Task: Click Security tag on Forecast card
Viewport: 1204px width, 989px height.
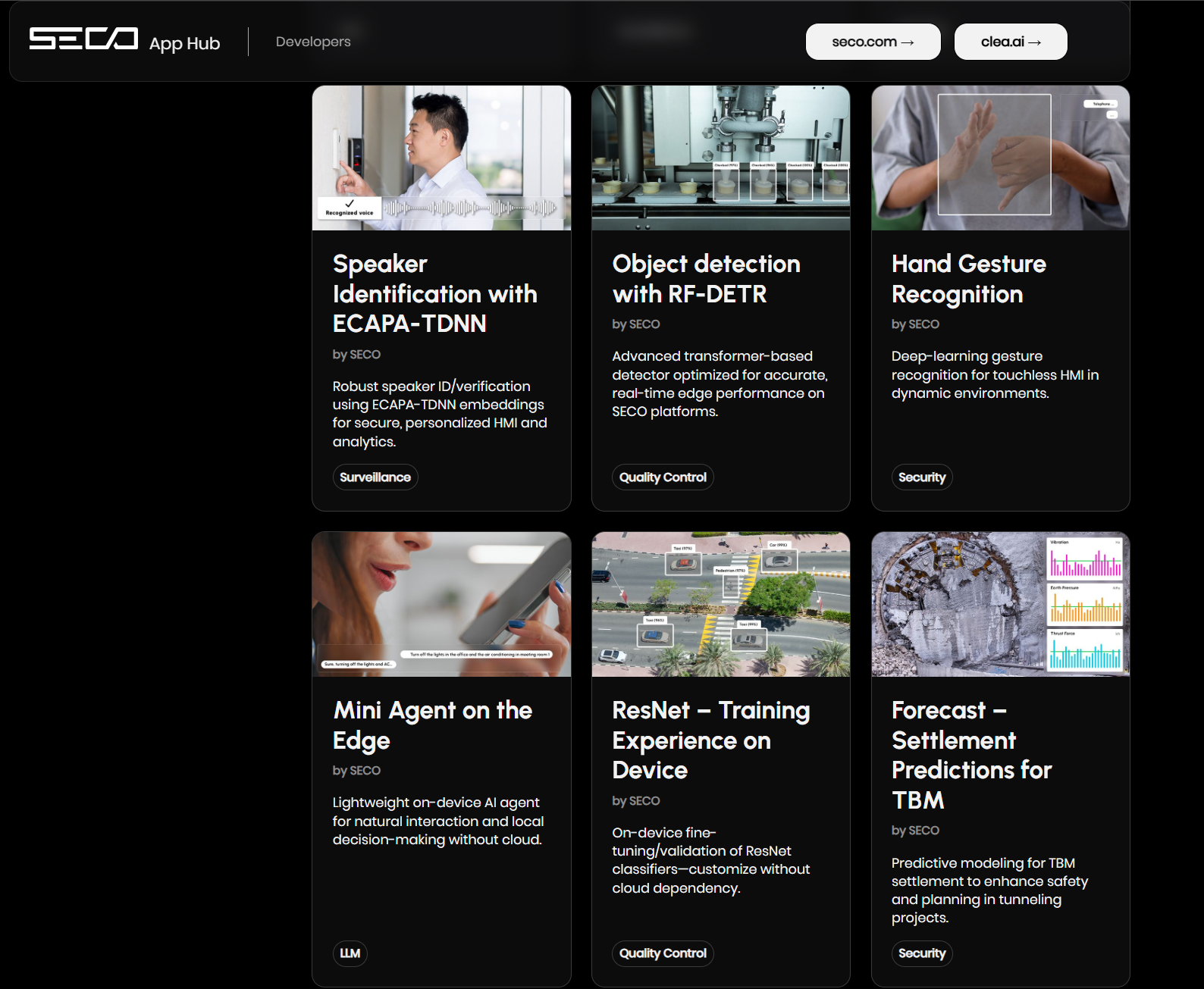Action: point(922,953)
